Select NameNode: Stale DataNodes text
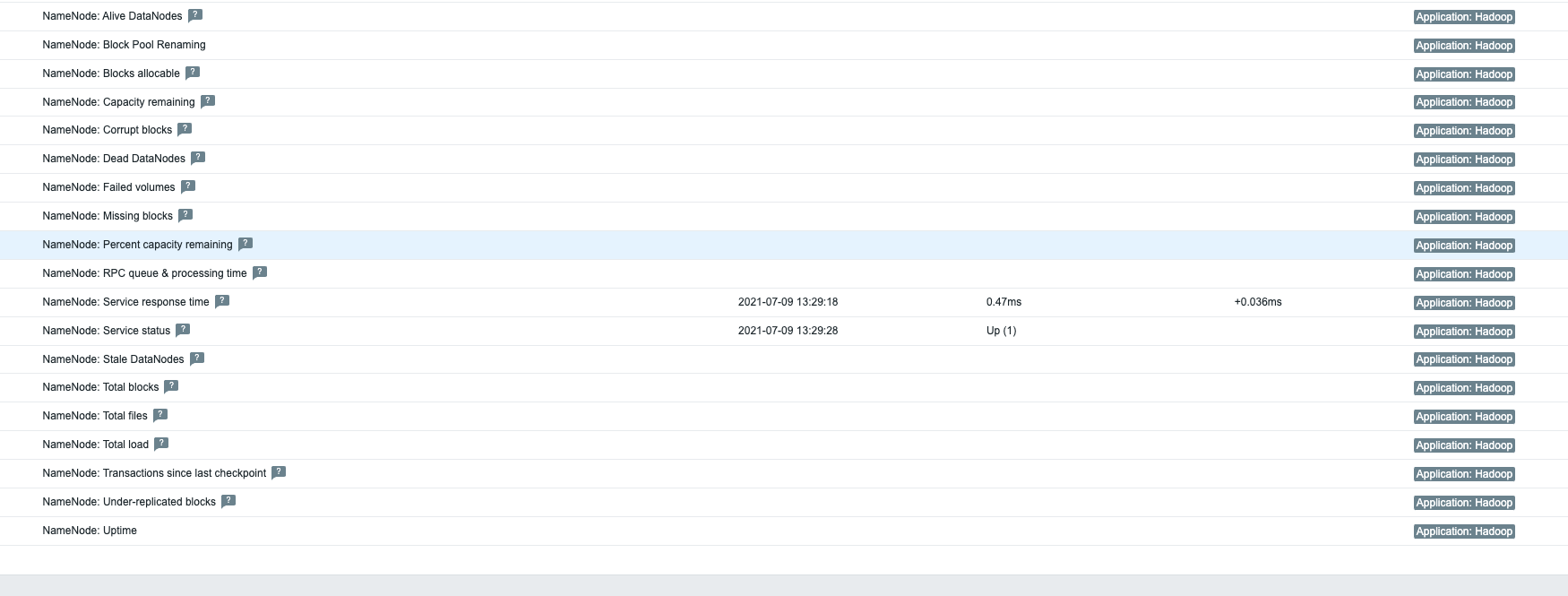 coord(113,359)
